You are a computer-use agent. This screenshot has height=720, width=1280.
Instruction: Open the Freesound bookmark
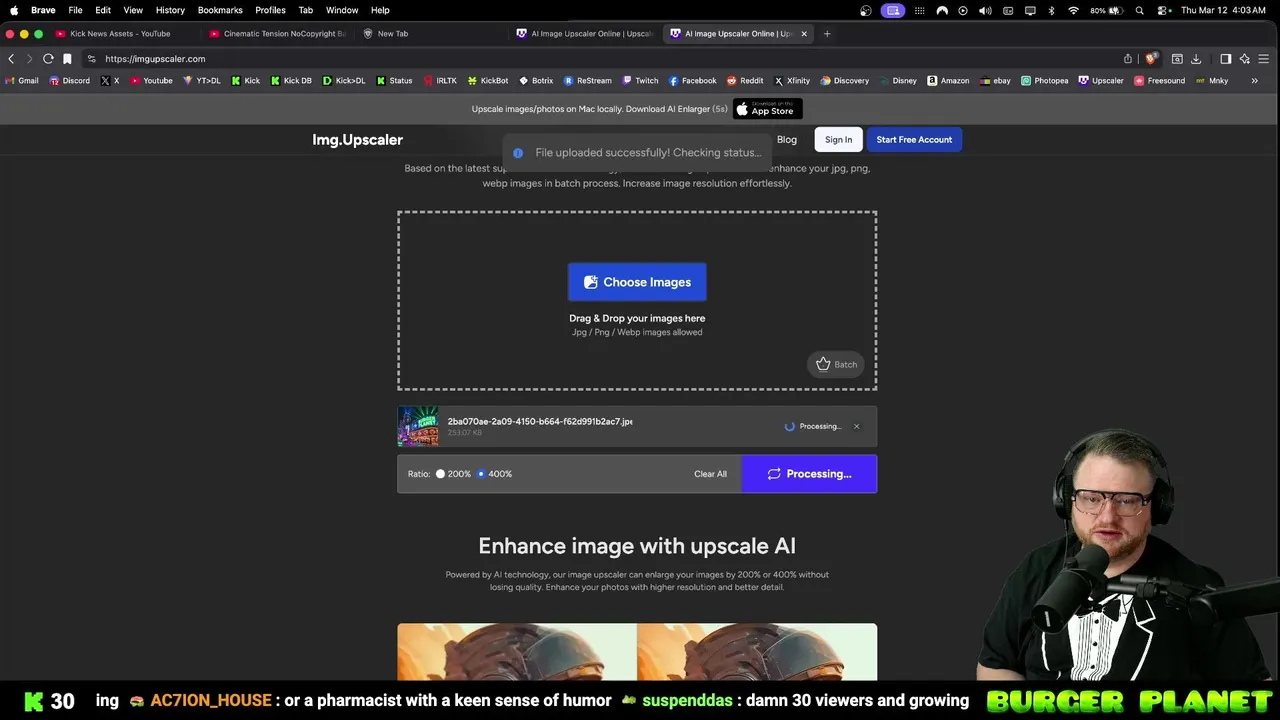pos(1159,80)
